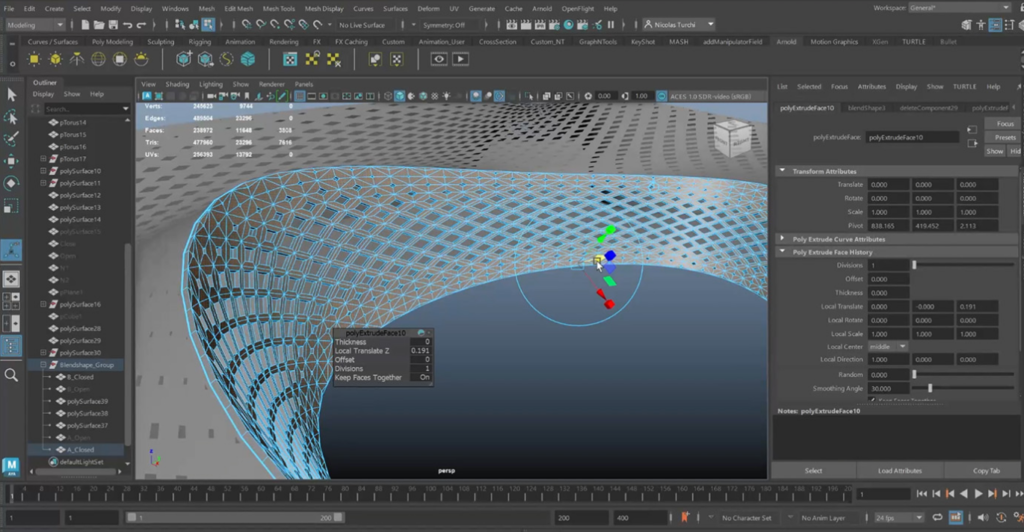Click the Presets button
Viewport: 1024px width, 532px height.
tap(1005, 138)
